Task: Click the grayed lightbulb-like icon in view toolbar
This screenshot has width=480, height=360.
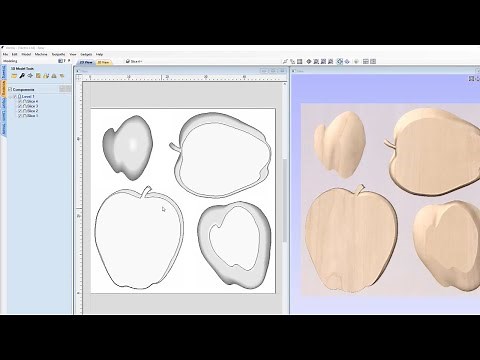Action: (x=356, y=61)
